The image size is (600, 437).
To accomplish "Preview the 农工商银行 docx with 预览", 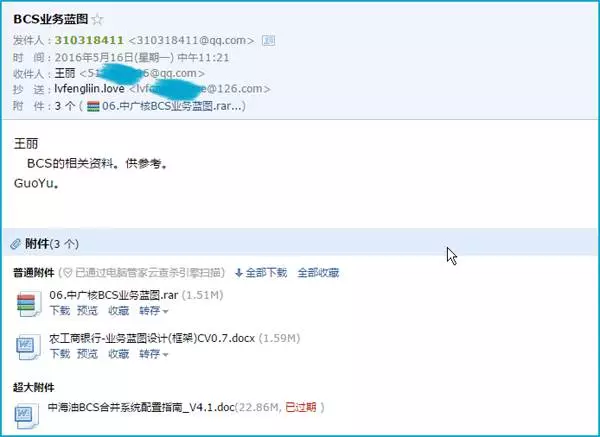I will (87, 354).
